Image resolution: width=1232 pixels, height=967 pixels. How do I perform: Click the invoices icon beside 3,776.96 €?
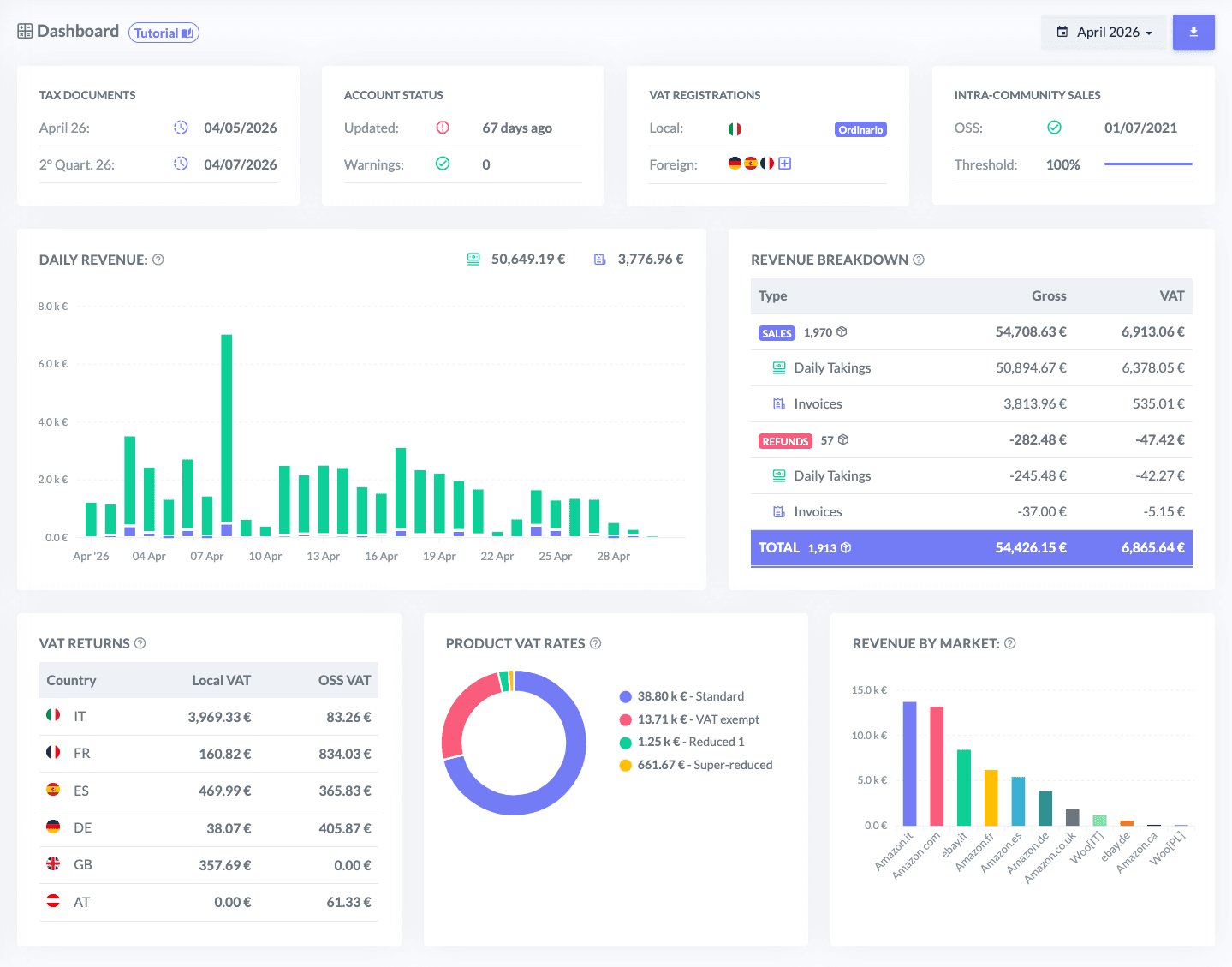coord(600,259)
